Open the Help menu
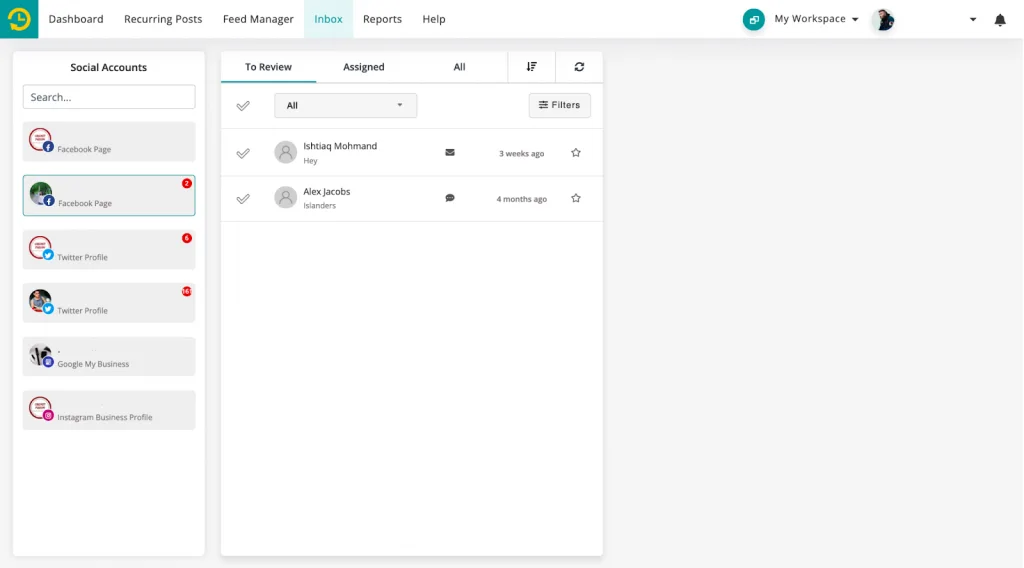Viewport: 1024px width, 568px height. point(434,19)
